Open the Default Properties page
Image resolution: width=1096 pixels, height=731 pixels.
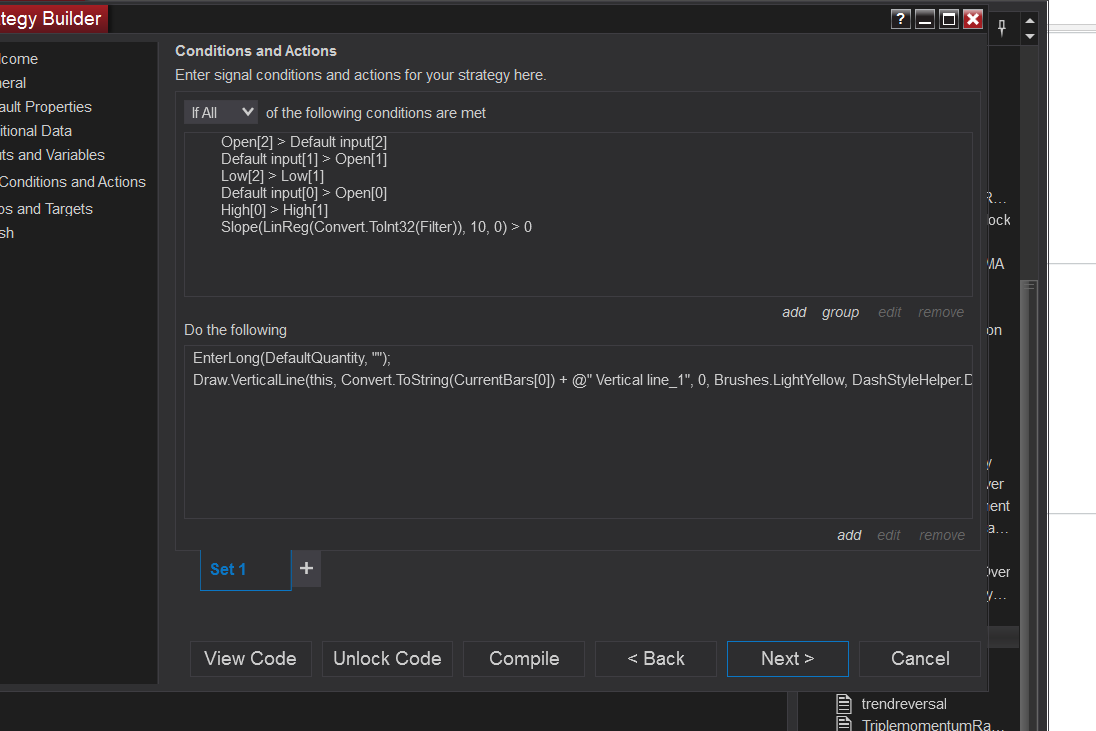pyautogui.click(x=46, y=107)
